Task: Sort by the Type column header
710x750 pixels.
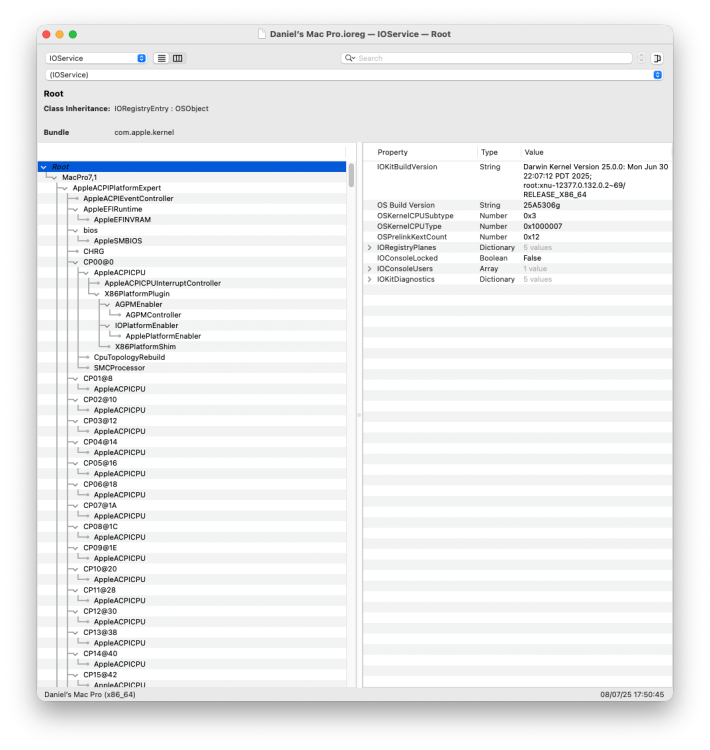Action: pyautogui.click(x=489, y=152)
